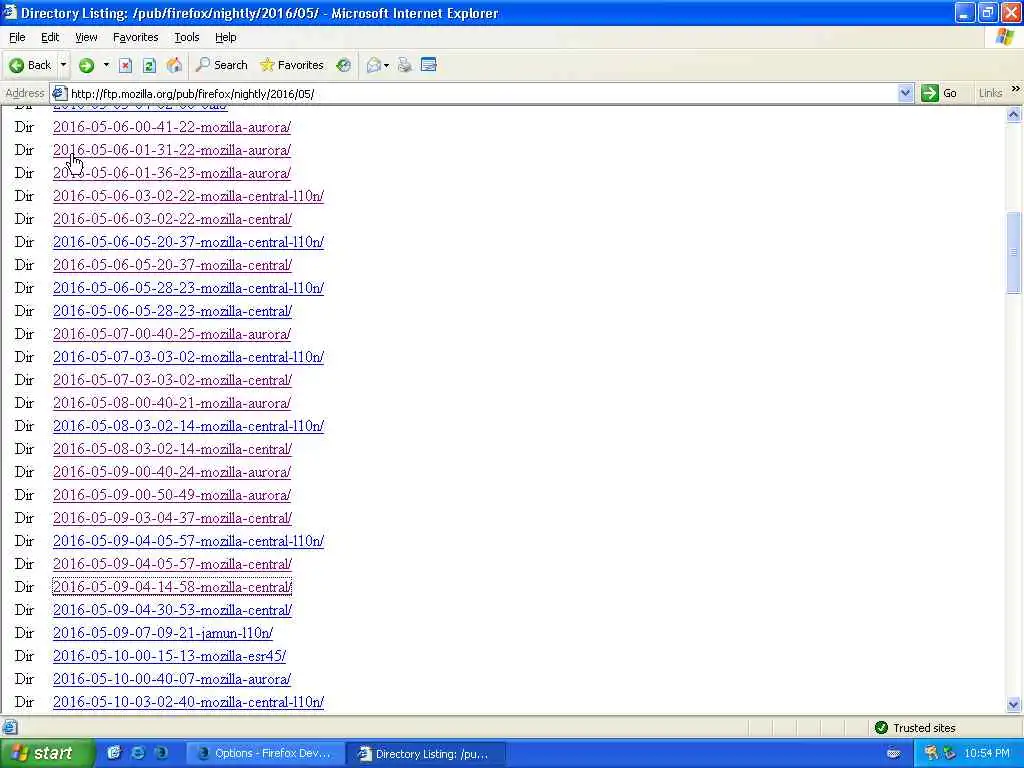This screenshot has width=1024, height=768.
Task: Open the Favorites menu
Action: coord(135,37)
